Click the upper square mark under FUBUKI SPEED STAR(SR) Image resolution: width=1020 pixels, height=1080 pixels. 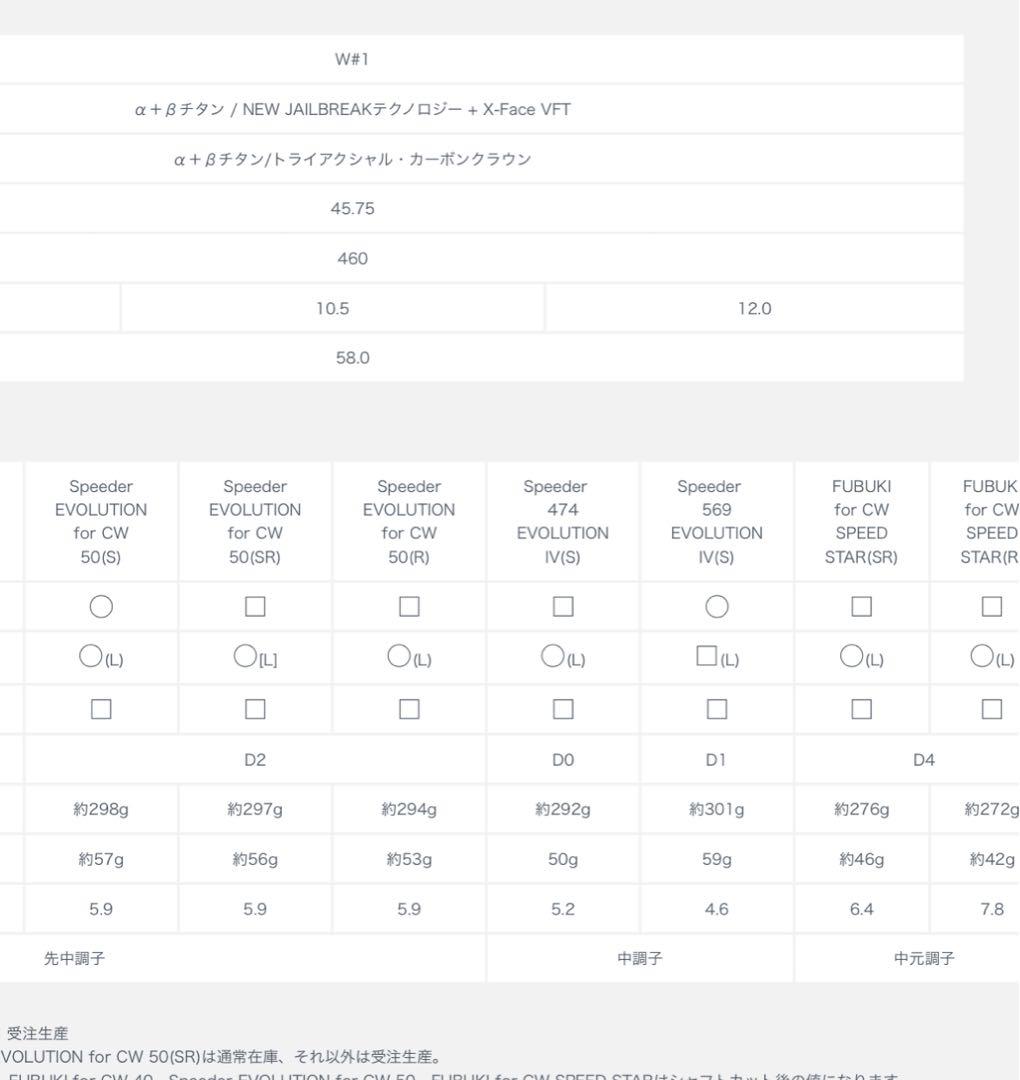pyautogui.click(x=862, y=607)
